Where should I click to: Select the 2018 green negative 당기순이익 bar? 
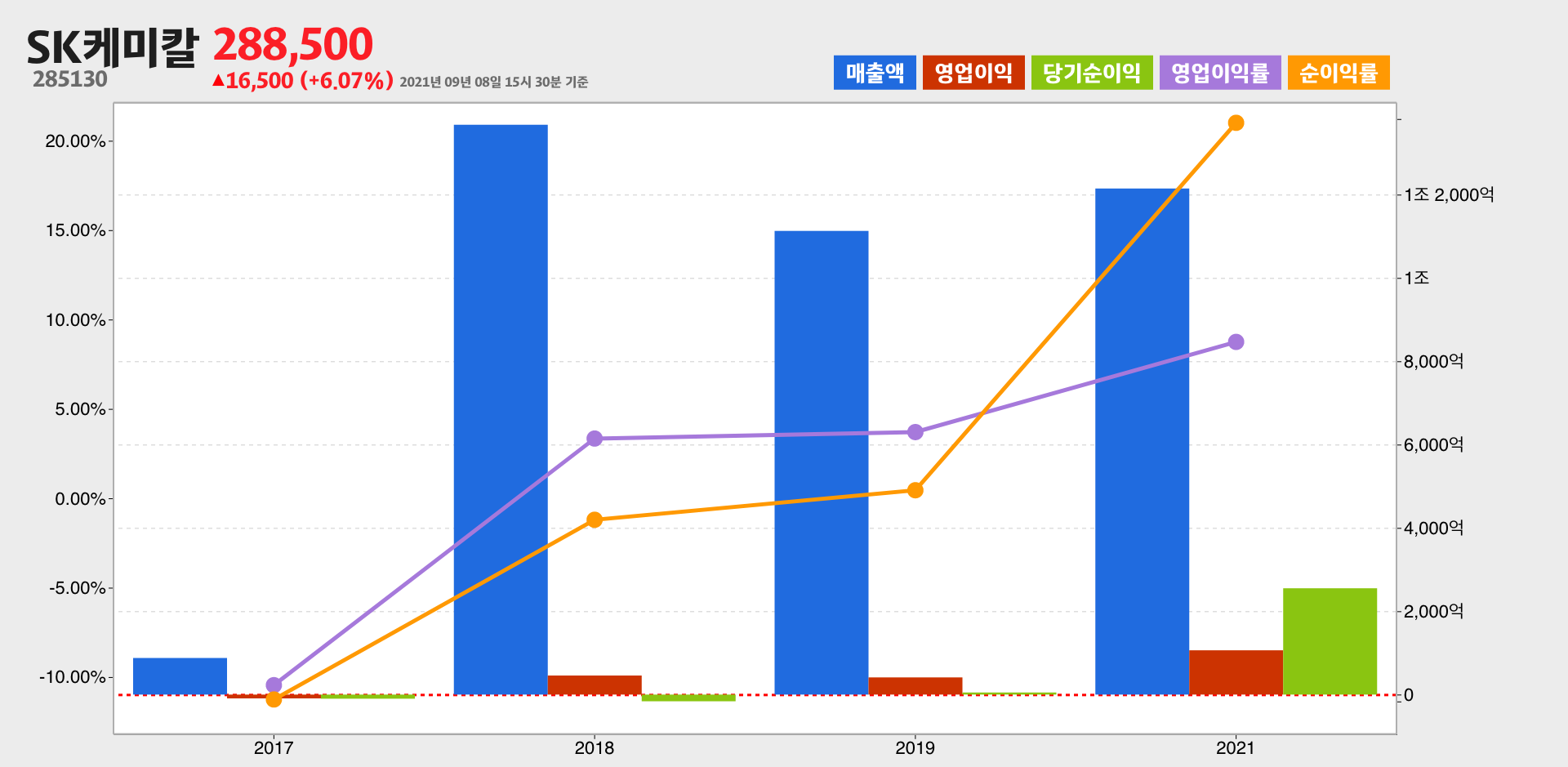pos(688,698)
